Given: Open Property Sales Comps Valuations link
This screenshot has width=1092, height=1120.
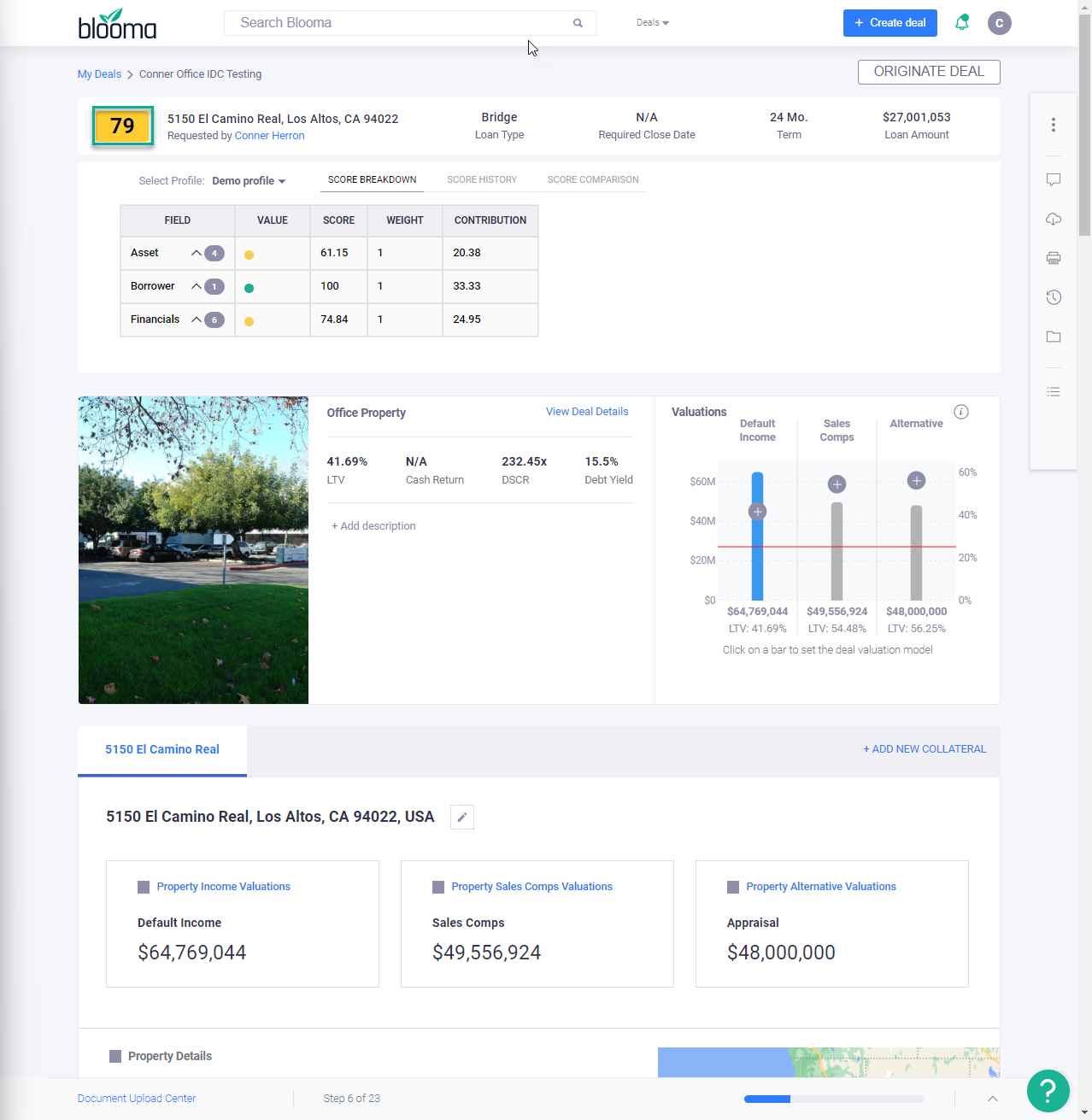Looking at the screenshot, I should coord(532,887).
